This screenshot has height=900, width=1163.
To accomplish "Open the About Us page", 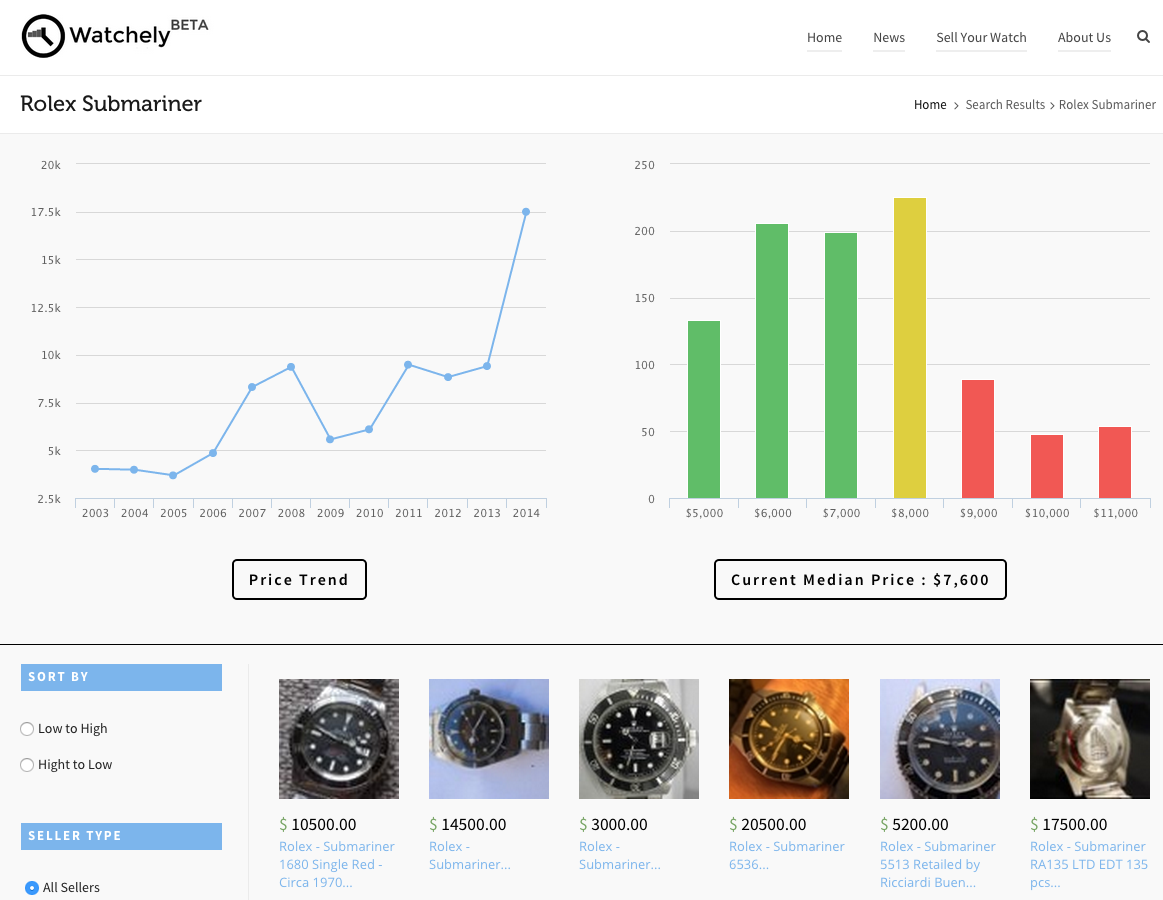I will pos(1084,38).
